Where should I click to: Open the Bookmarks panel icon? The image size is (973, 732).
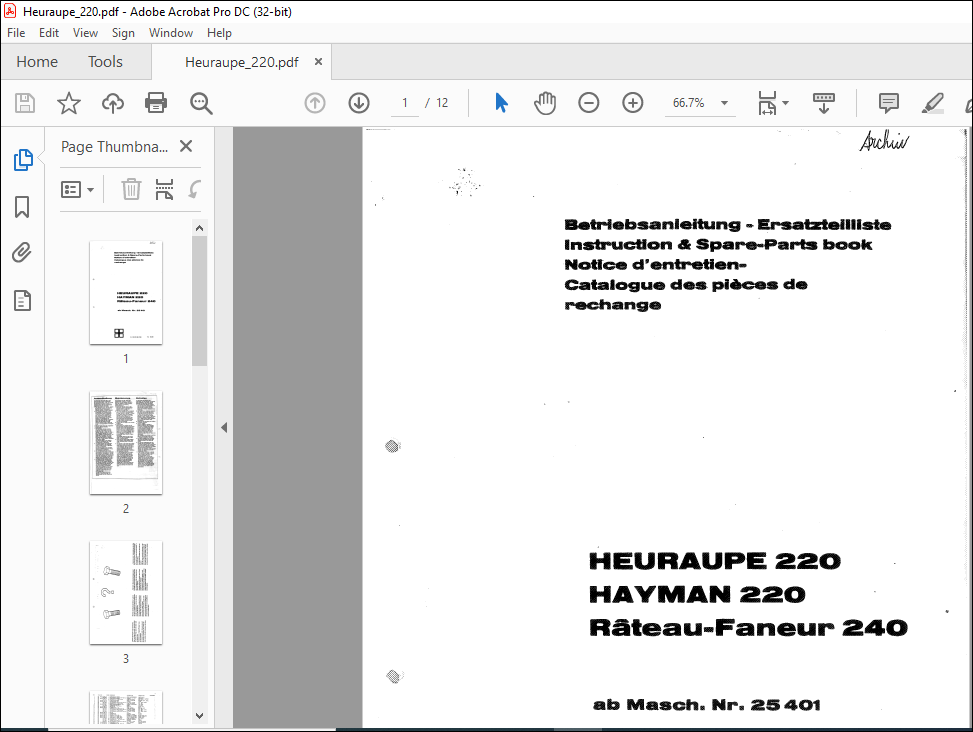[x=22, y=207]
